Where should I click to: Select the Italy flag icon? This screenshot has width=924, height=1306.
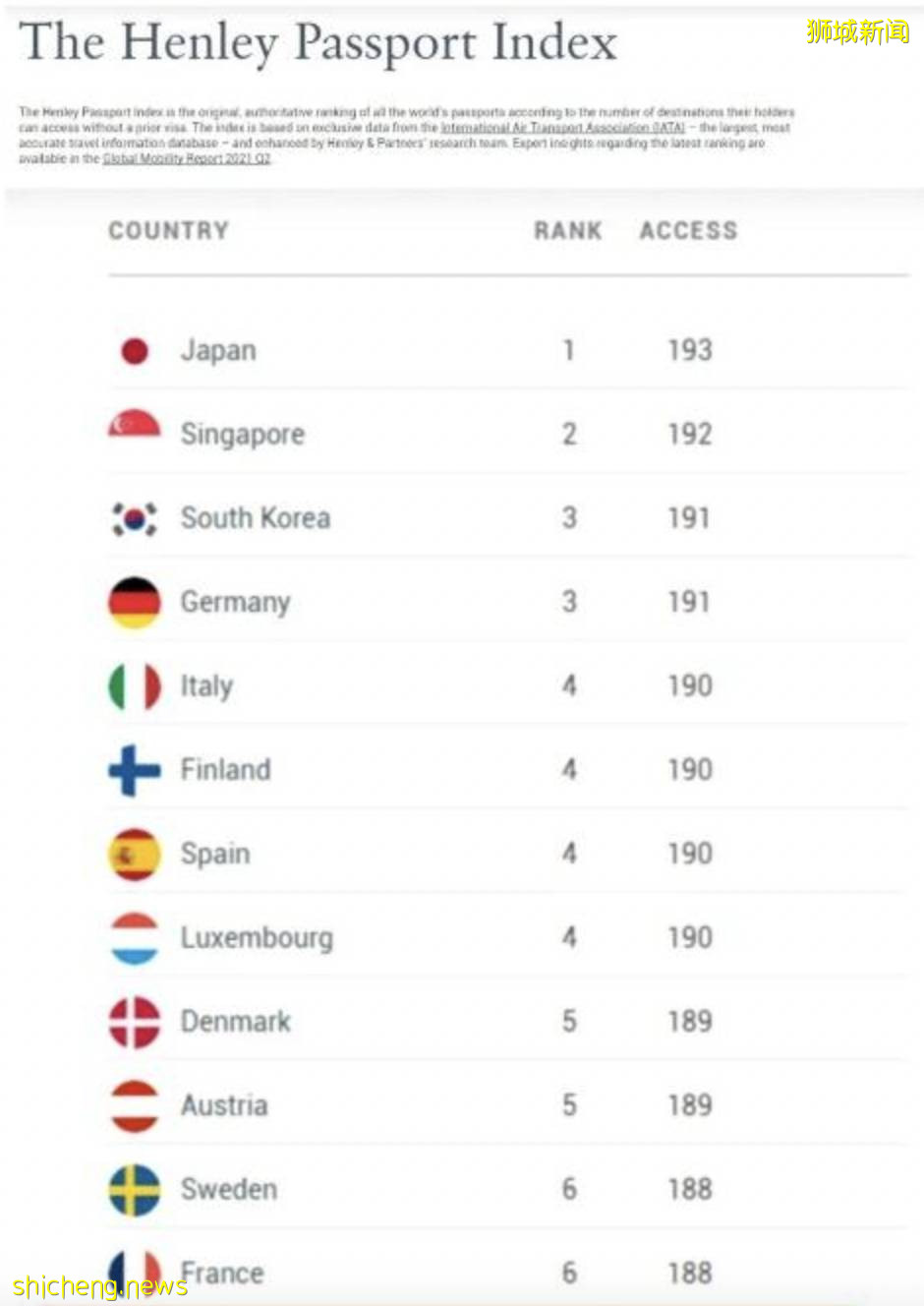(x=135, y=686)
